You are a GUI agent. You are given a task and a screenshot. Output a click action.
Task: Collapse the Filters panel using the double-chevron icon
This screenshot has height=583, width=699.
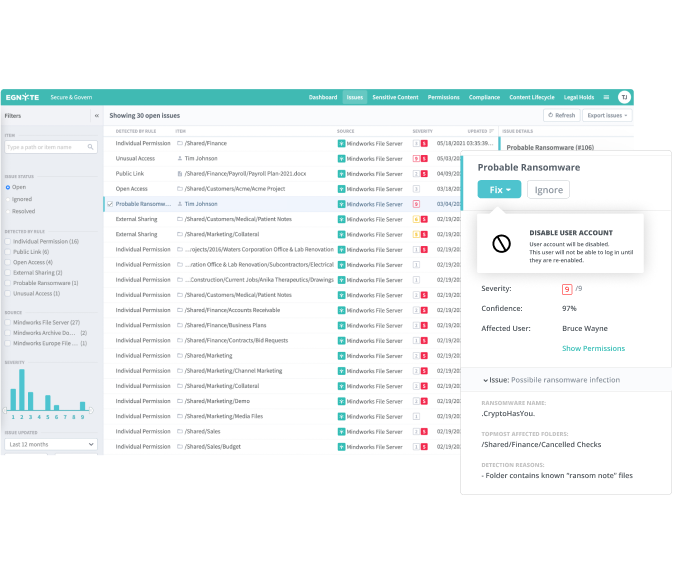(x=96, y=116)
